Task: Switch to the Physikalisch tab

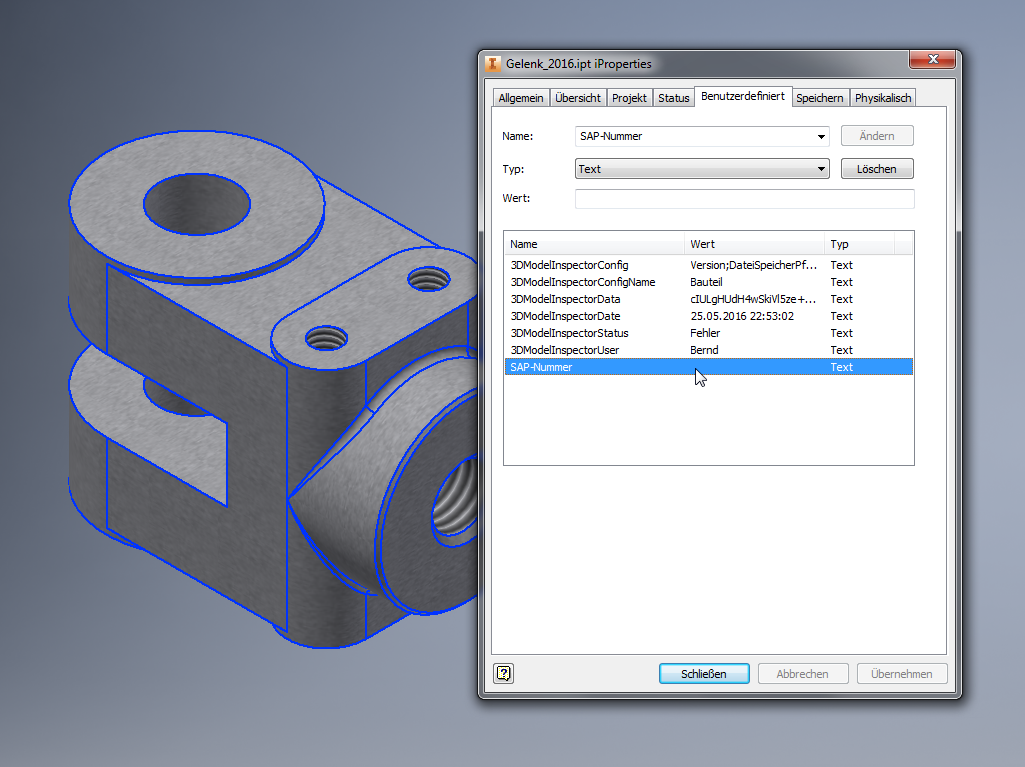Action: point(882,97)
